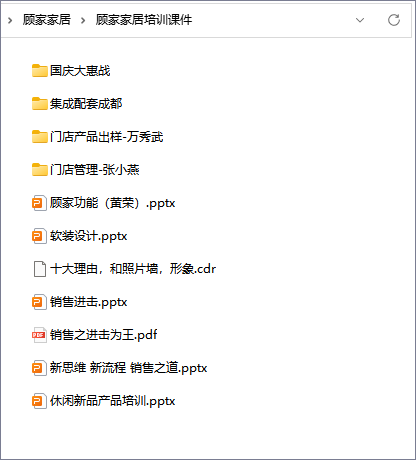This screenshot has height=460, width=416.
Task: Click PDF icon of 销售之进击为王.pdf
Action: [39, 335]
